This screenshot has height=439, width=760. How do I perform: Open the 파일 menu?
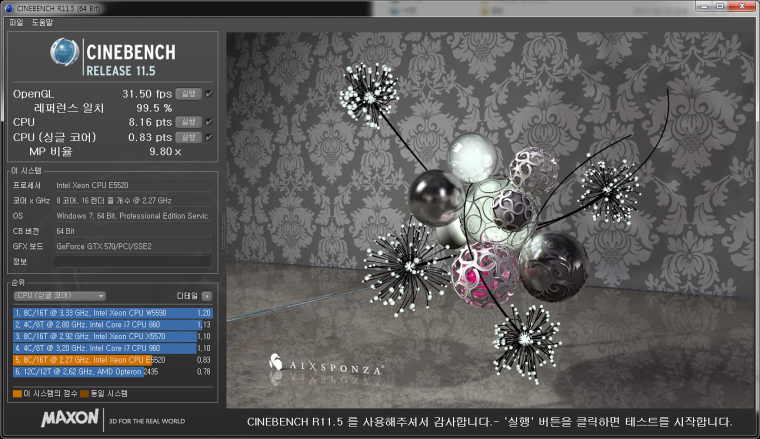pos(16,22)
